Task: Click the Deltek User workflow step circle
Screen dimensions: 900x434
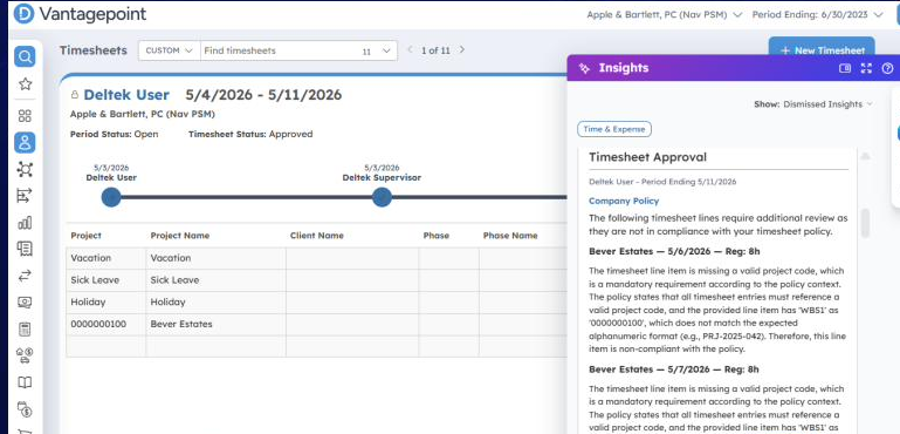Action: [111, 197]
